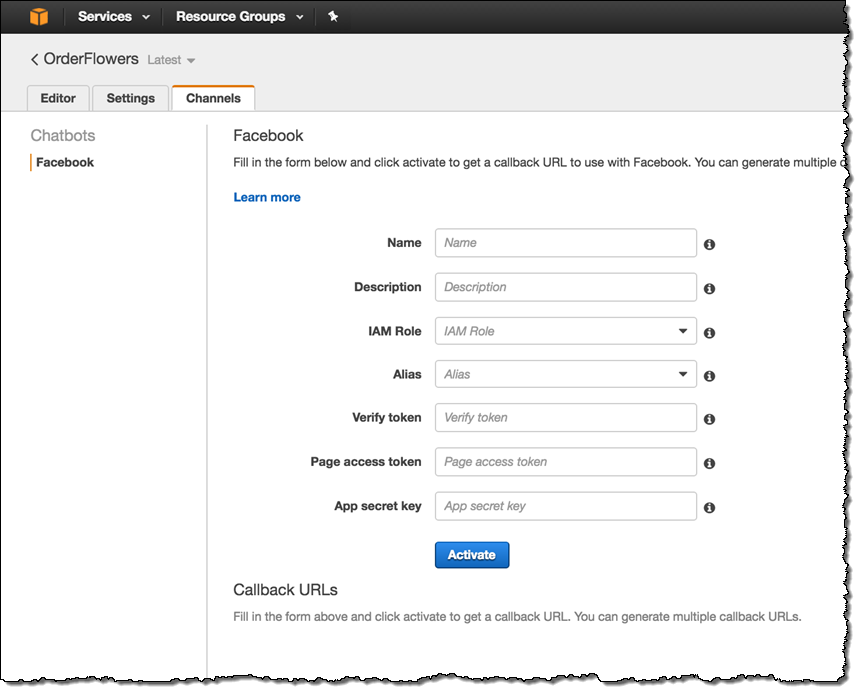Click the OrderFlowers bot title
The image size is (860, 692).
coord(91,59)
